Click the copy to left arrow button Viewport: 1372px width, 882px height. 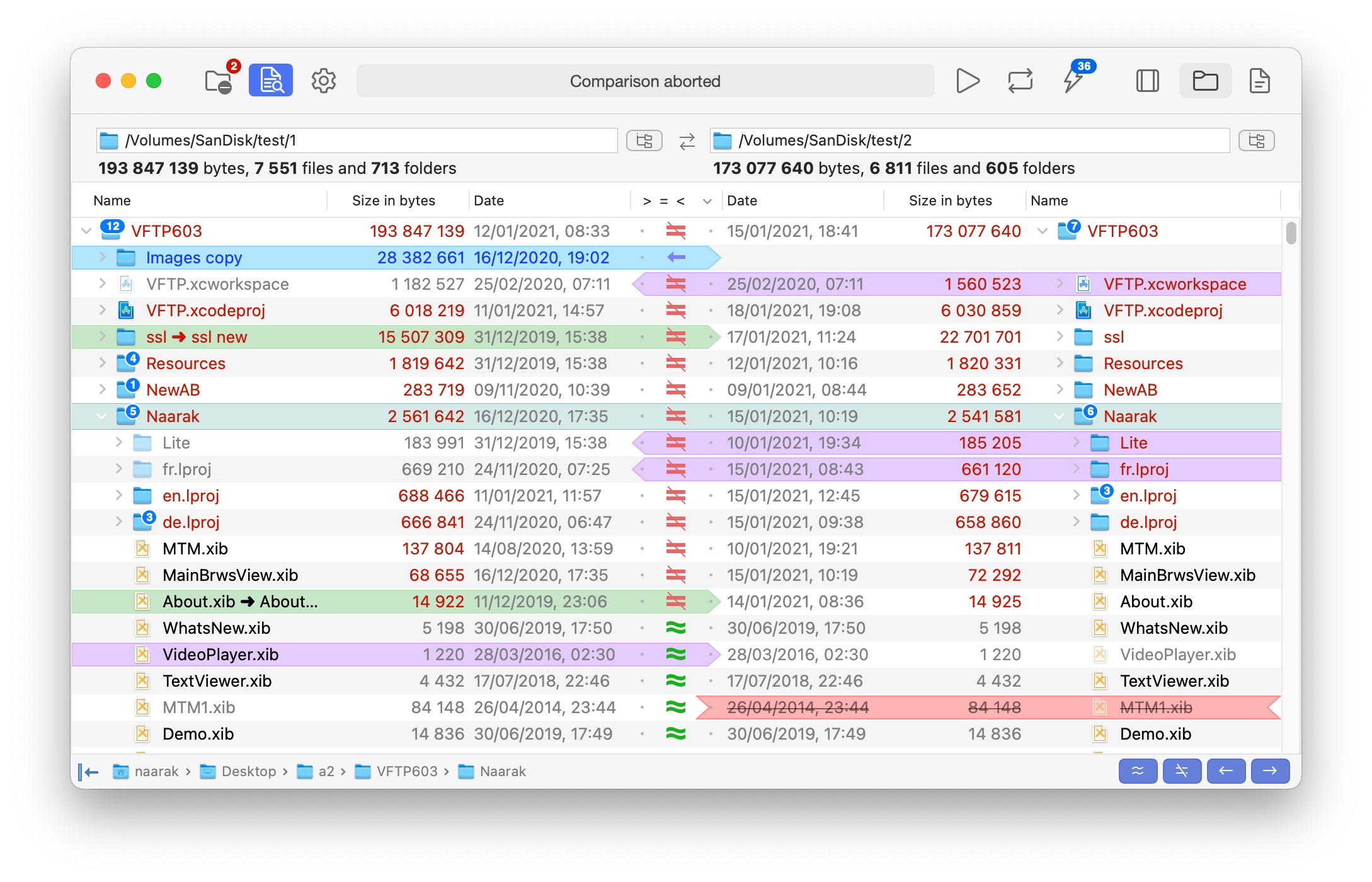1226,771
